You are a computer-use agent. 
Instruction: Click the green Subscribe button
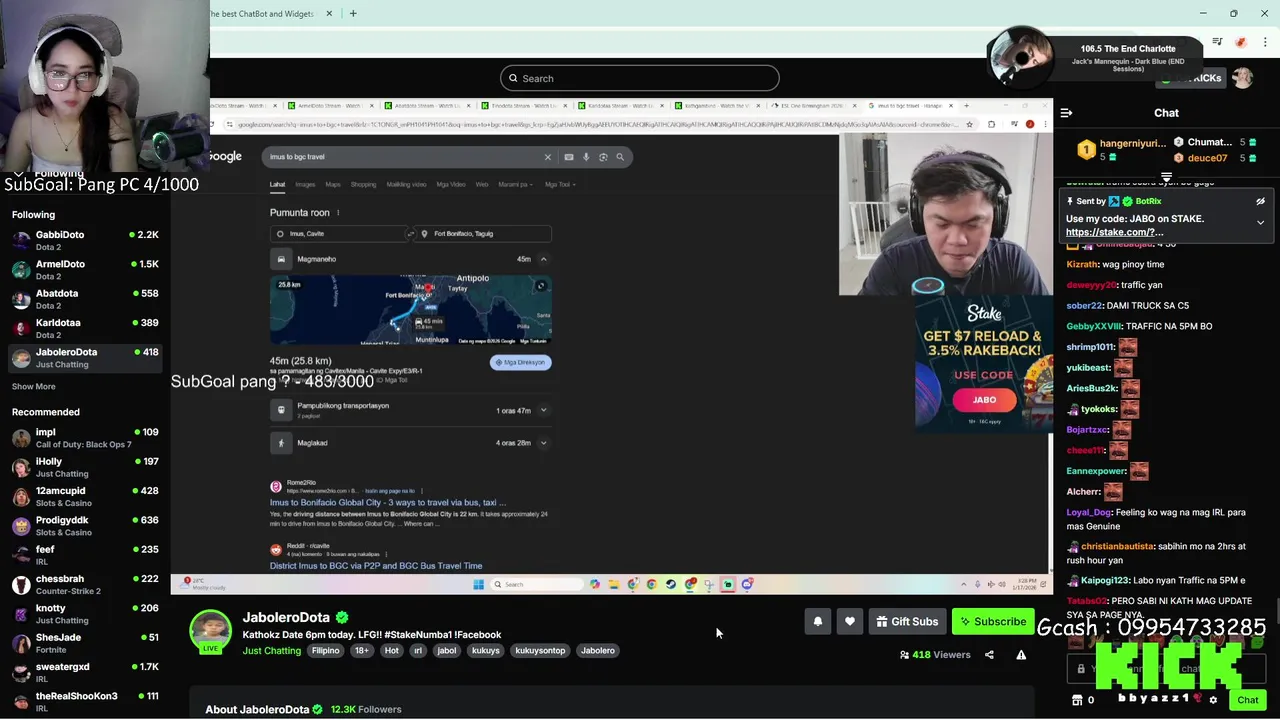[992, 622]
